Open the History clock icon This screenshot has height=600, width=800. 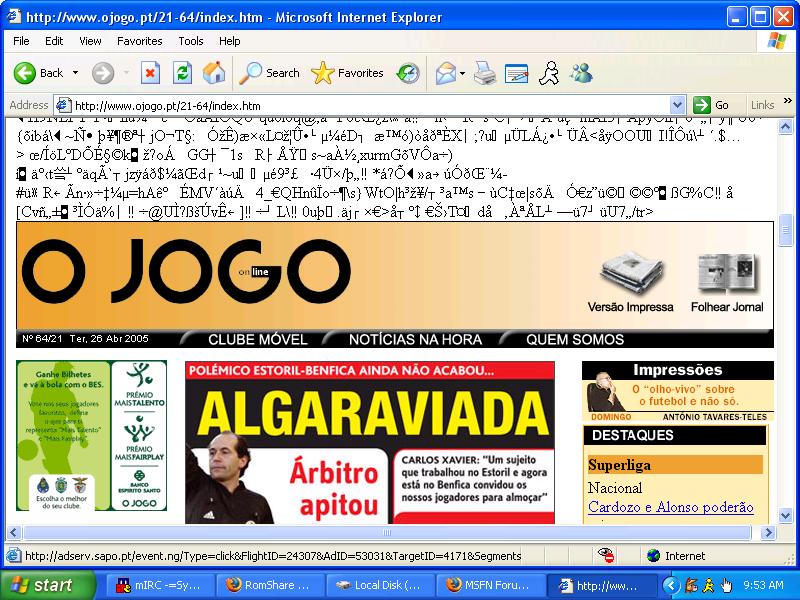coord(408,73)
